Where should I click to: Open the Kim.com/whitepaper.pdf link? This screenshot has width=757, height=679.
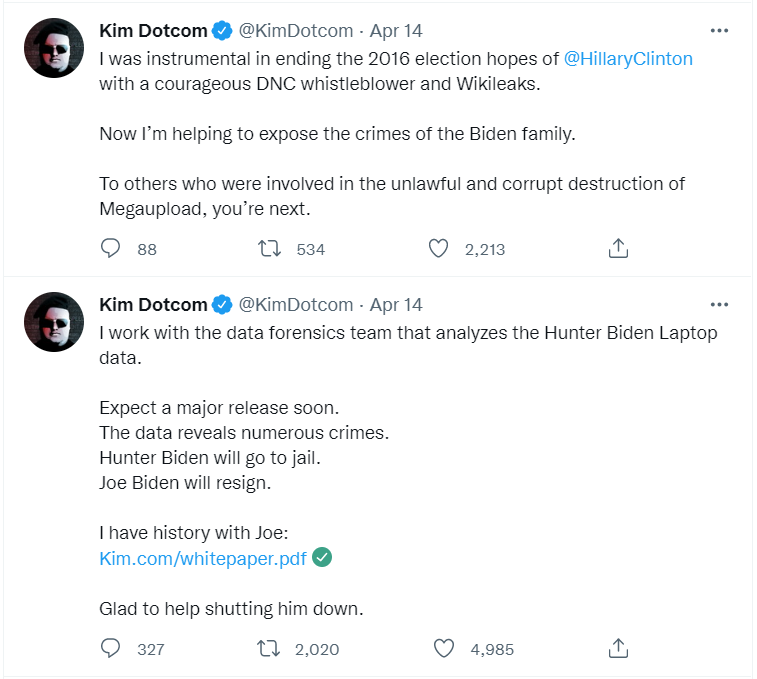[x=203, y=558]
